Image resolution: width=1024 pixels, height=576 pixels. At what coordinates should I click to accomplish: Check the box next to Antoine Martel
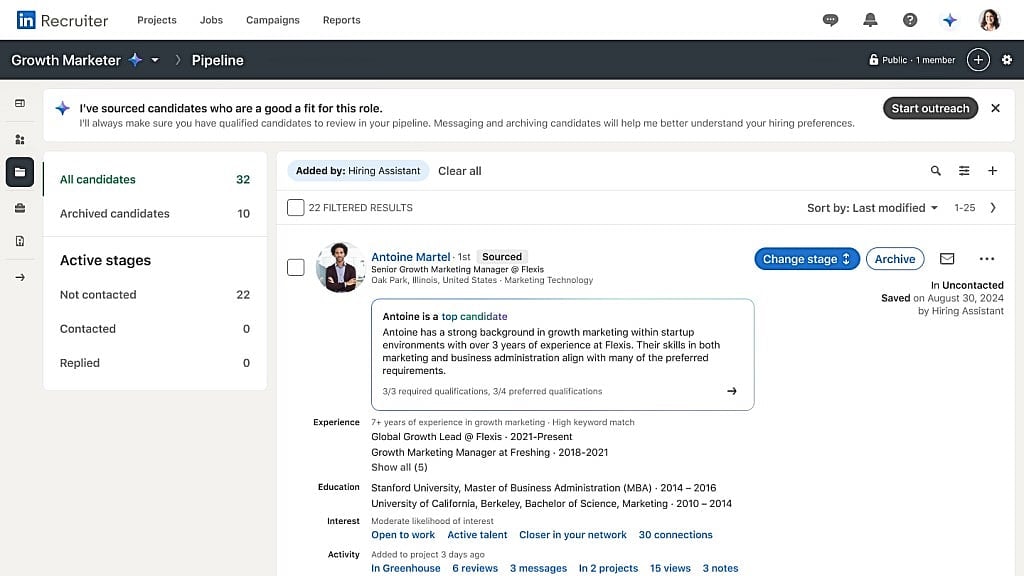295,267
